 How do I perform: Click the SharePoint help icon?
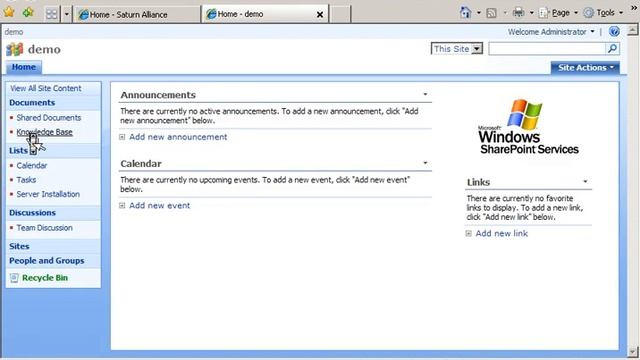pos(614,31)
